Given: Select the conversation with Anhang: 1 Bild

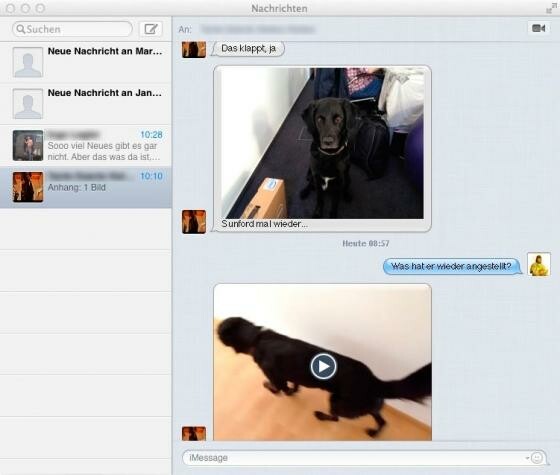Looking at the screenshot, I should 86,187.
